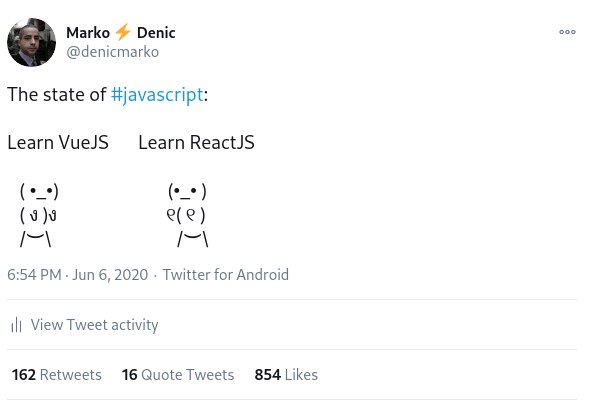Screen dimensions: 592x402
Task: Click the 'Learn VueJS' text
Action: point(58,143)
